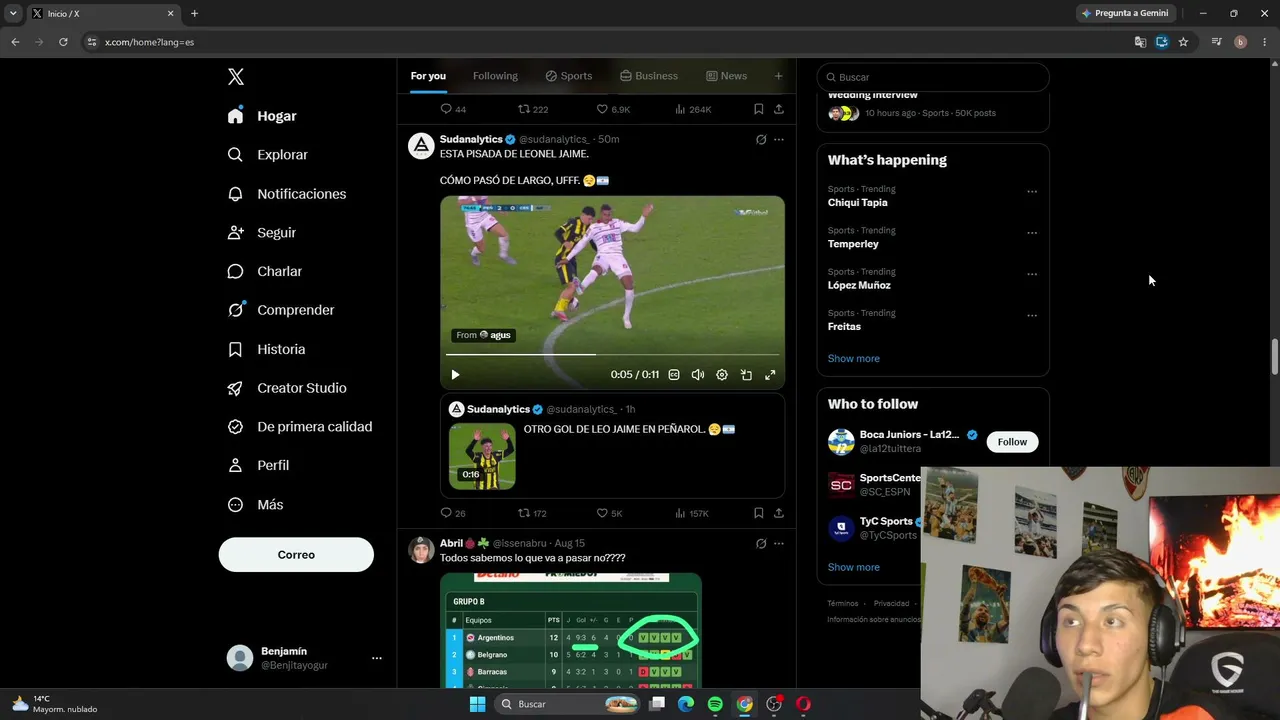Toggle closed captions on the video
The width and height of the screenshot is (1280, 720).
click(674, 375)
